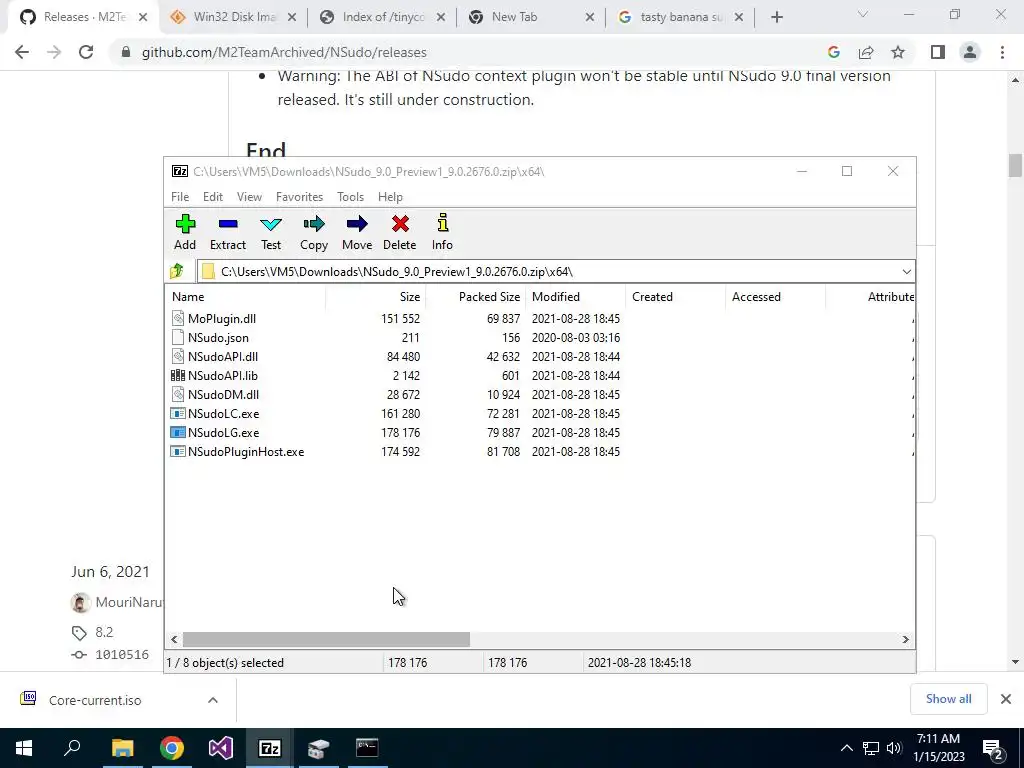The width and height of the screenshot is (1024, 768).
Task: Click the share page icon in address bar
Action: pyautogui.click(x=866, y=52)
